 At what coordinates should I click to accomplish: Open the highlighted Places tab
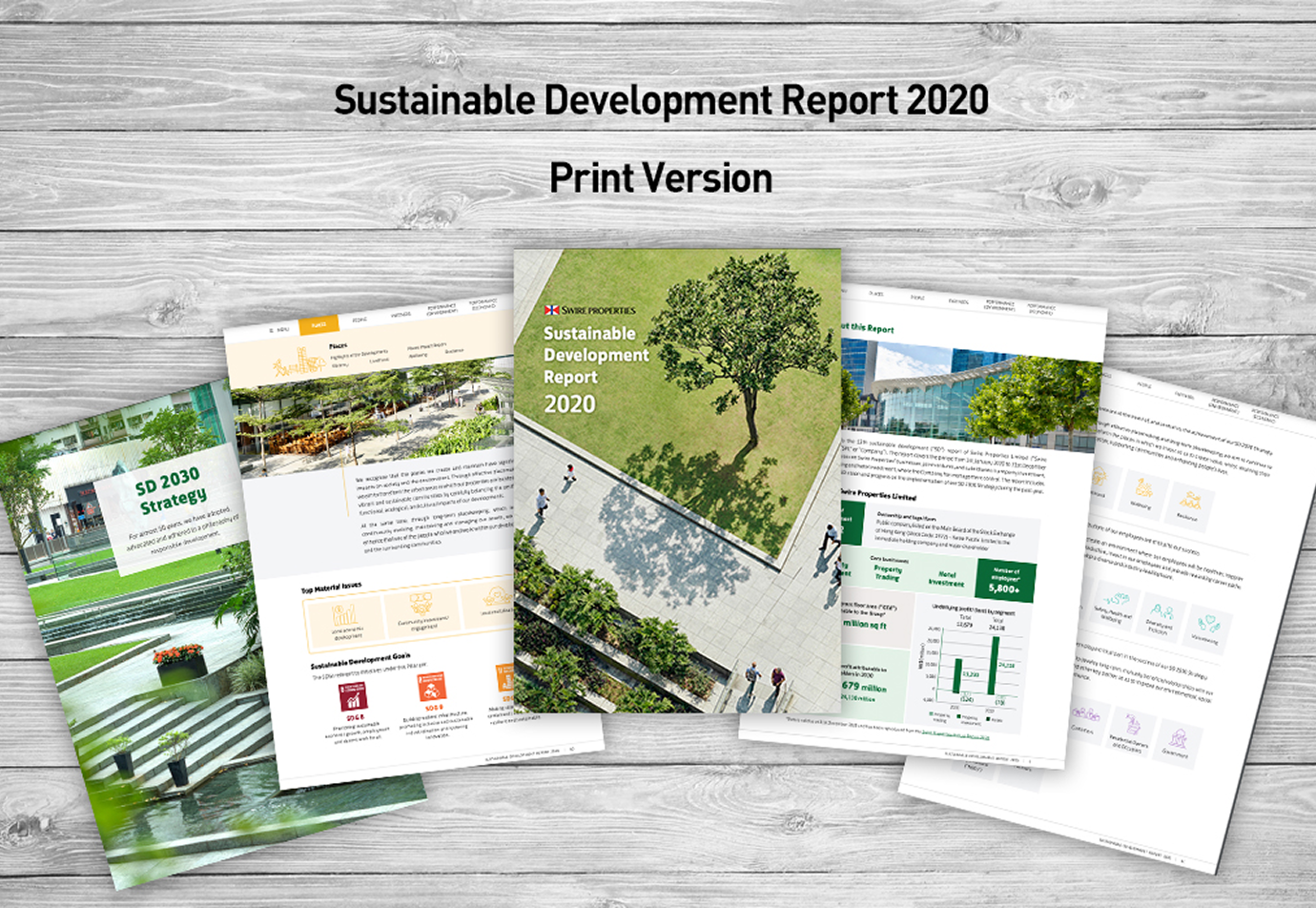click(x=318, y=325)
